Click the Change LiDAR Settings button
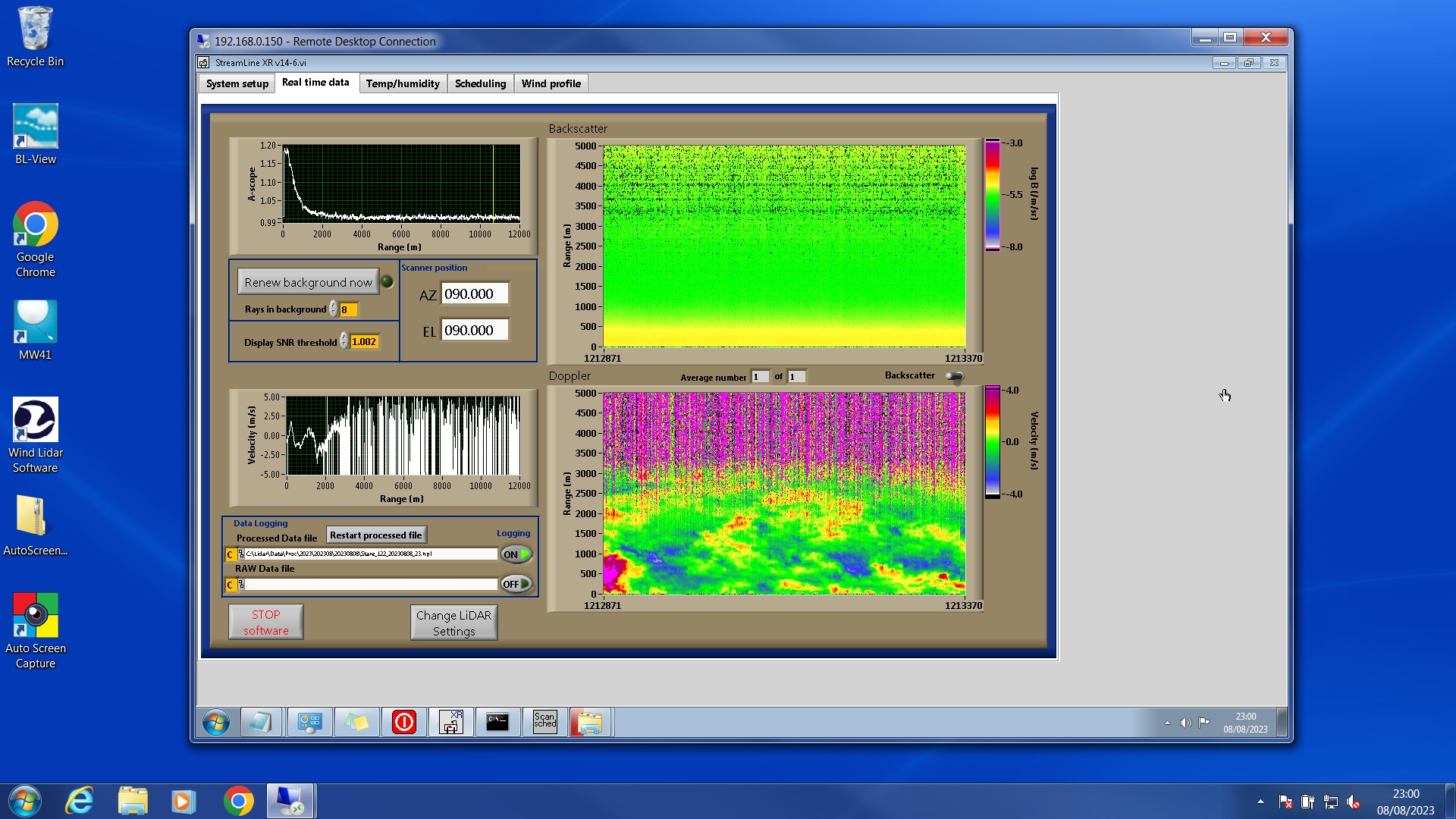Image resolution: width=1456 pixels, height=819 pixels. pos(453,623)
